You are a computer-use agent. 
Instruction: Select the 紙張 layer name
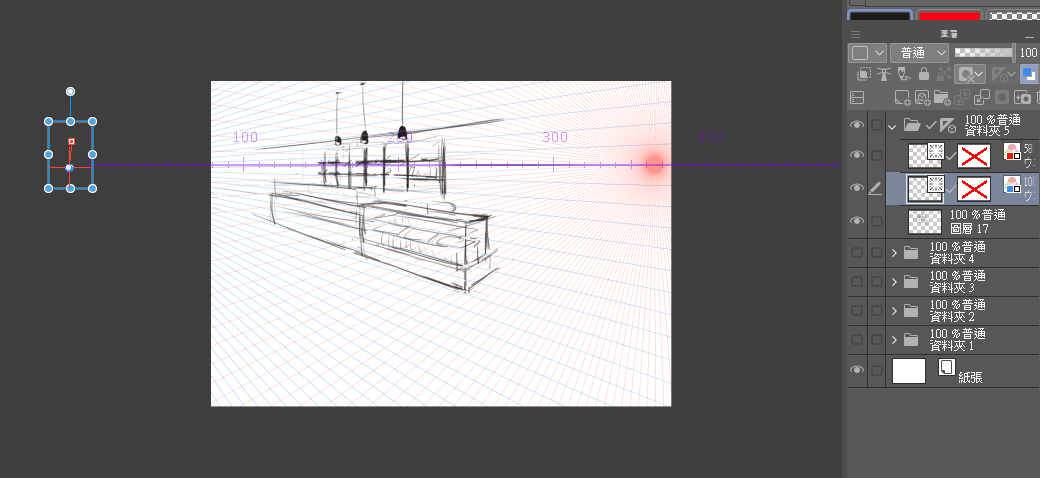tap(970, 378)
